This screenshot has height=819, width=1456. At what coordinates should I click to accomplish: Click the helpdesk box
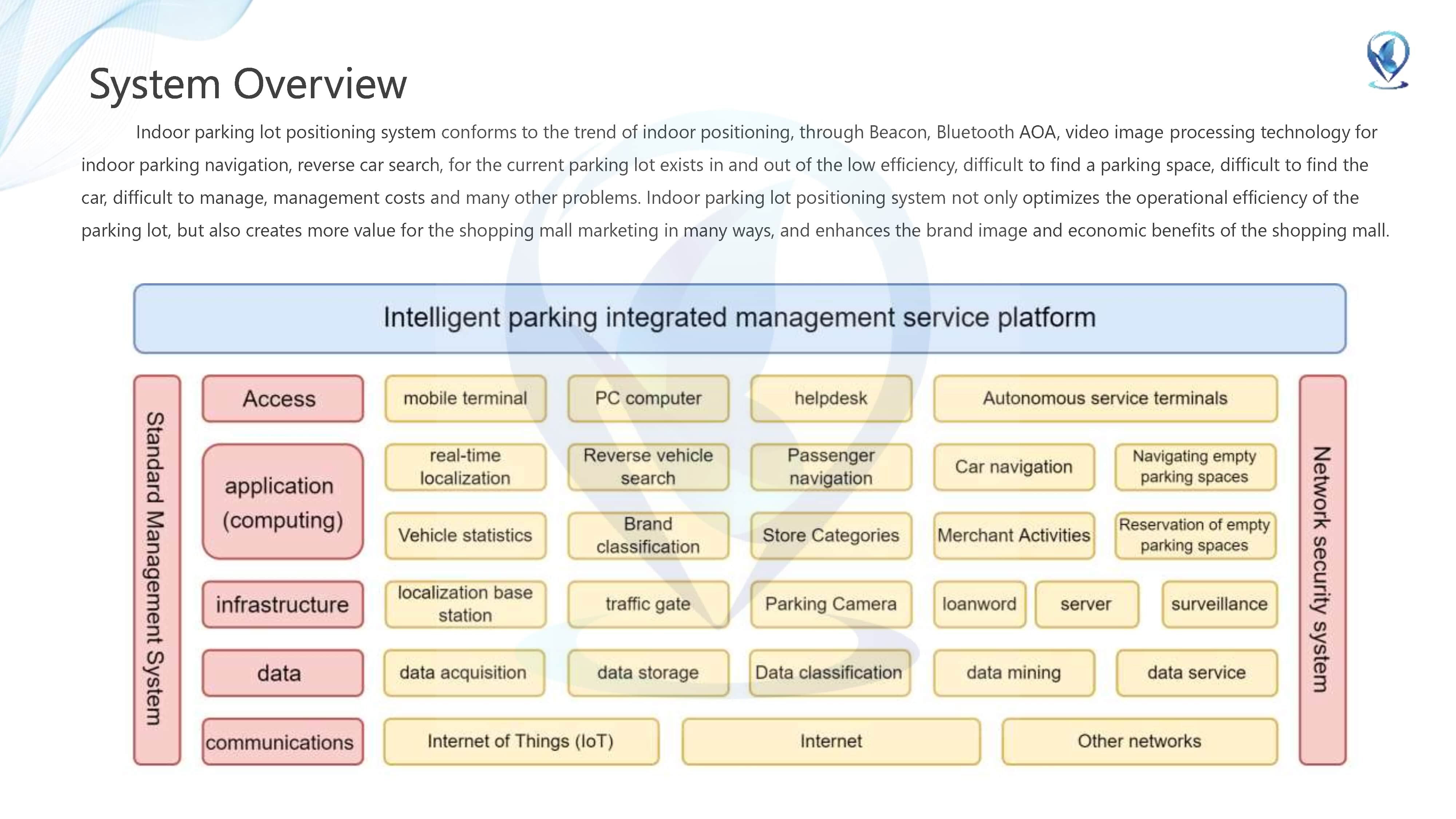point(831,399)
